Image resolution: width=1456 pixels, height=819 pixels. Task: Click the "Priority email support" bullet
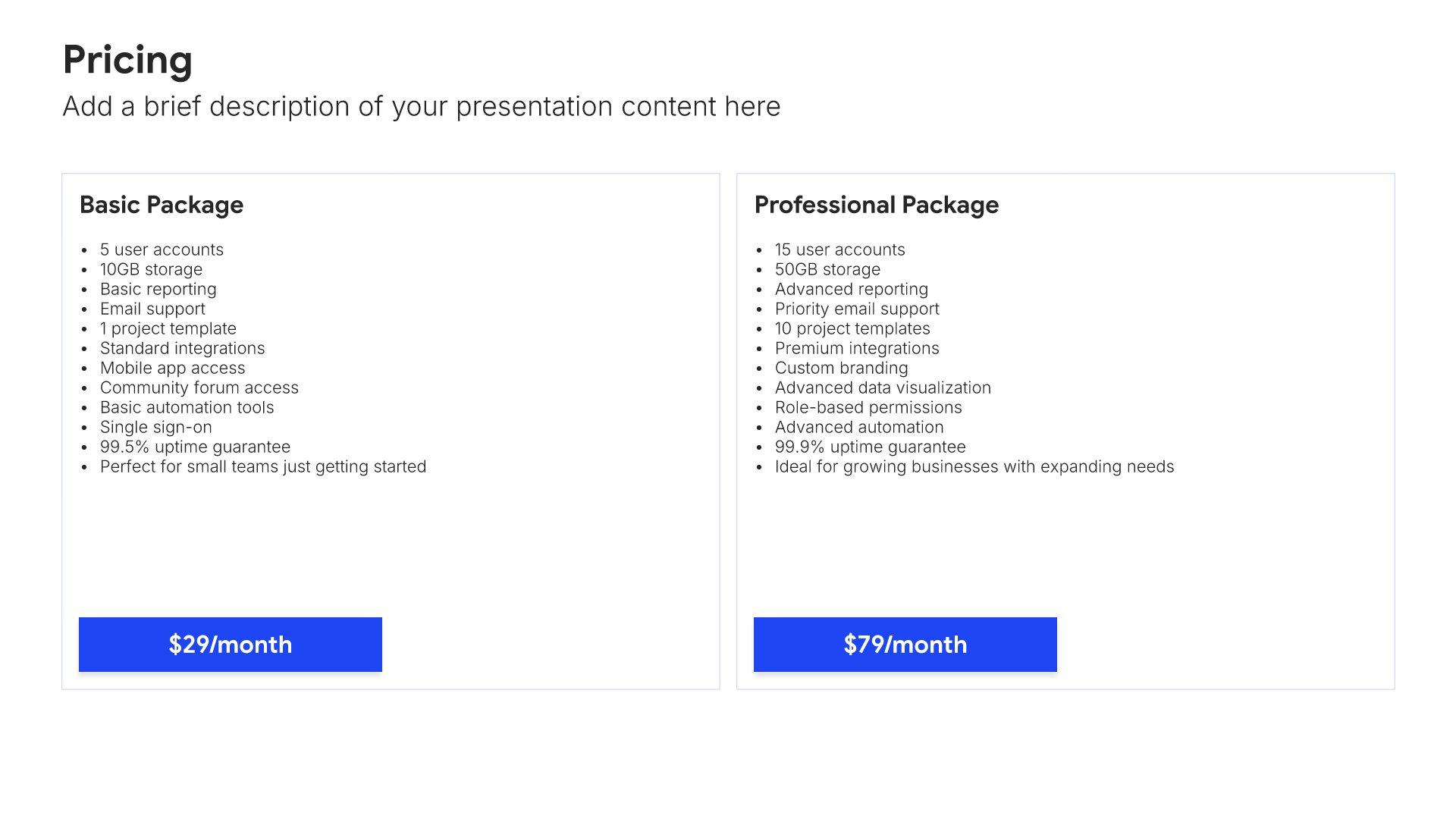857,309
